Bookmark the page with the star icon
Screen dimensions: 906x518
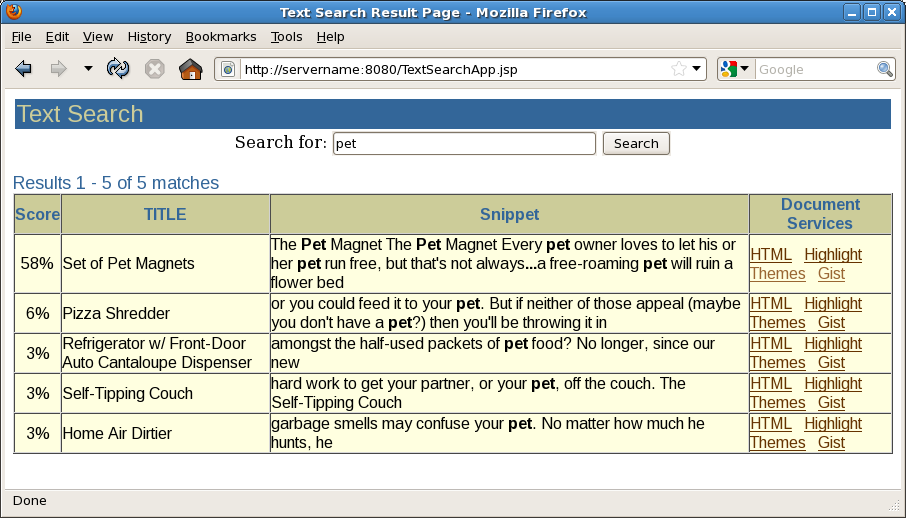[679, 69]
